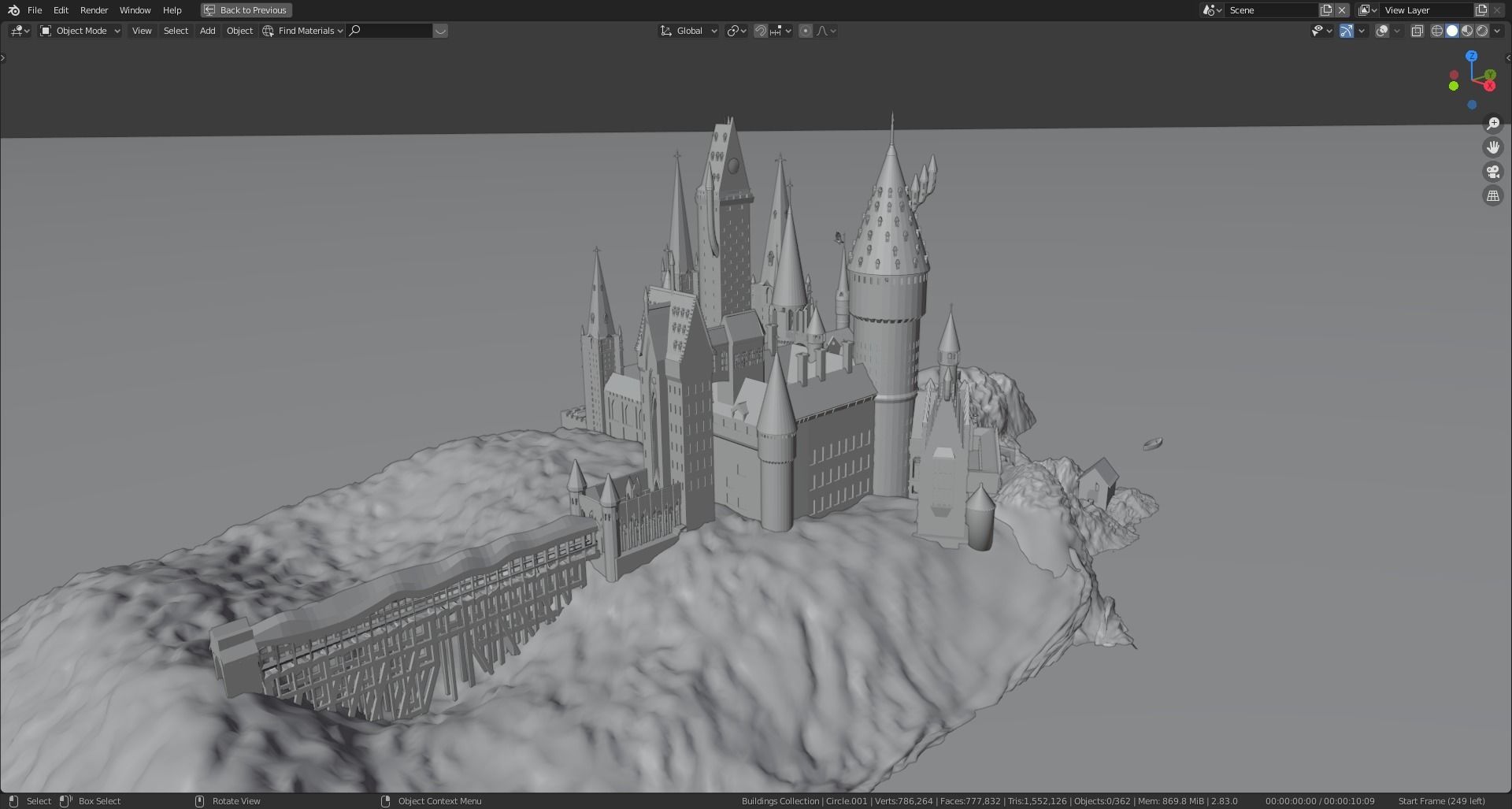Click the red X axis gizmo
The image size is (1512, 809).
coord(1489,85)
